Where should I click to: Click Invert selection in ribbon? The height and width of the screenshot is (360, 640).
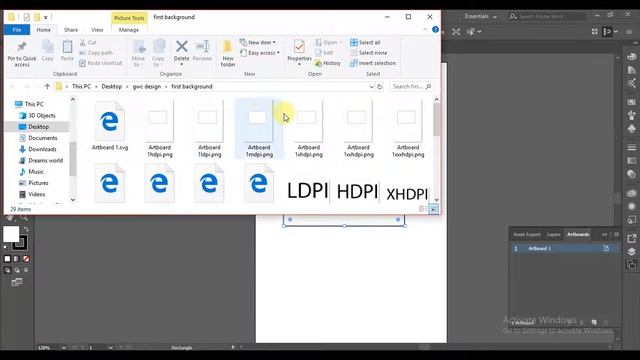[373, 63]
